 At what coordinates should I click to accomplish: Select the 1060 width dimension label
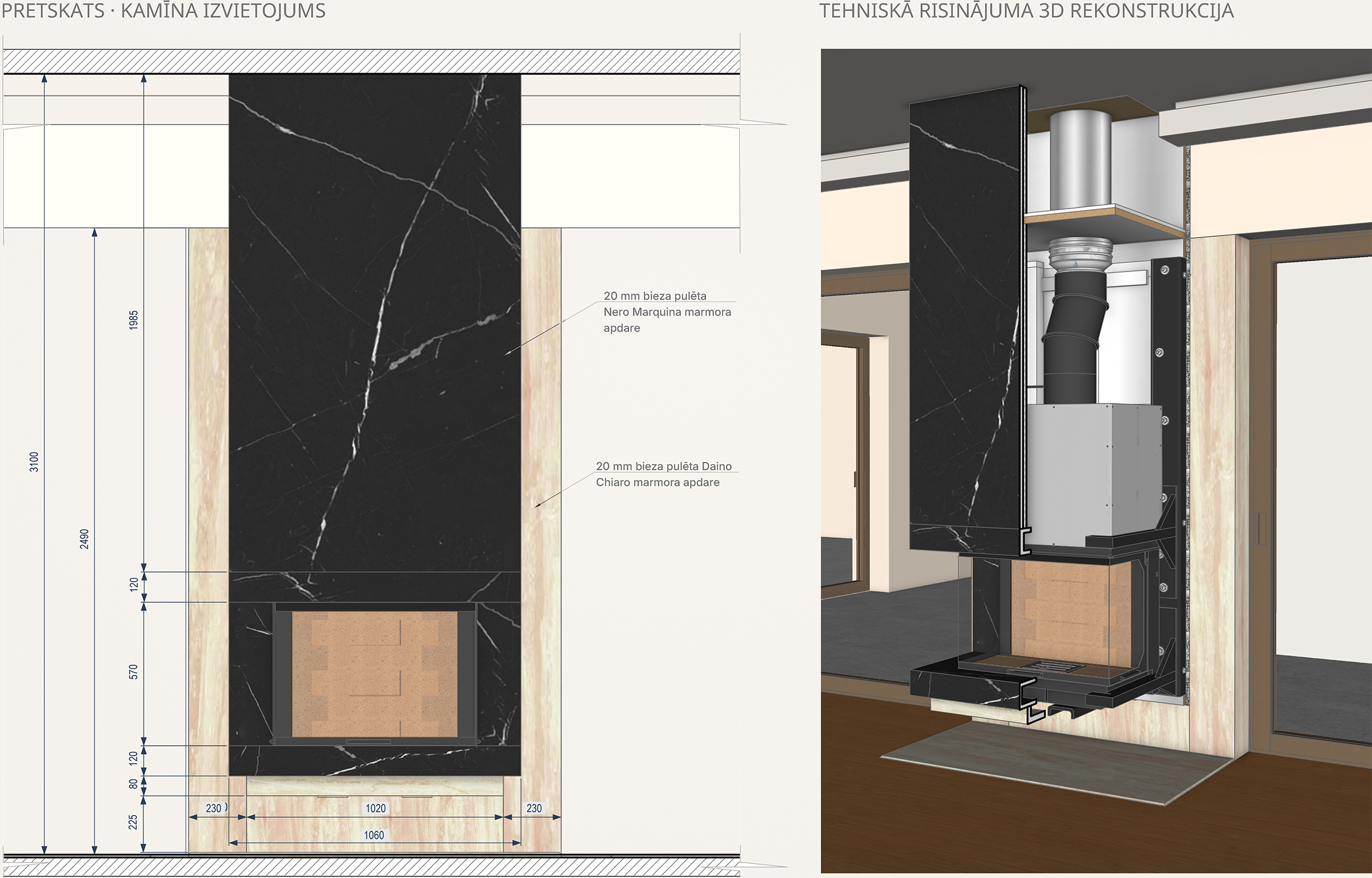[374, 835]
